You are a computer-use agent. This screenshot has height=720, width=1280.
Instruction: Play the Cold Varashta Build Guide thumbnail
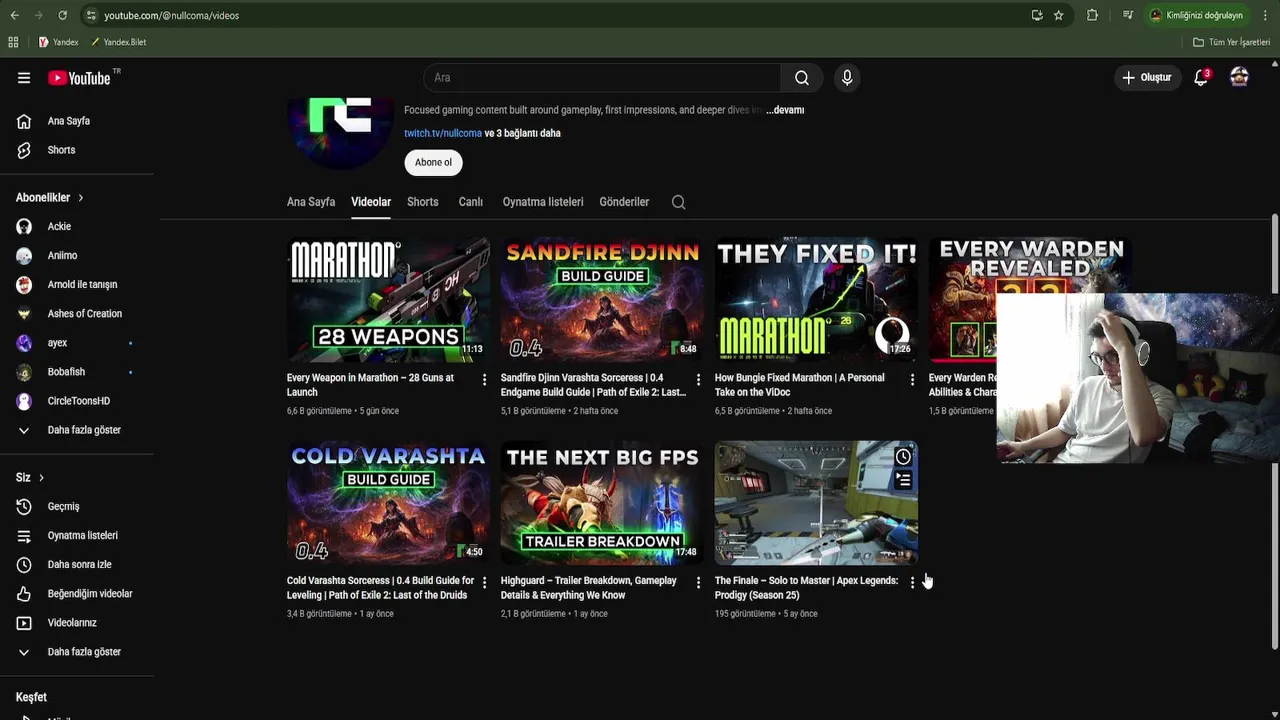point(388,503)
